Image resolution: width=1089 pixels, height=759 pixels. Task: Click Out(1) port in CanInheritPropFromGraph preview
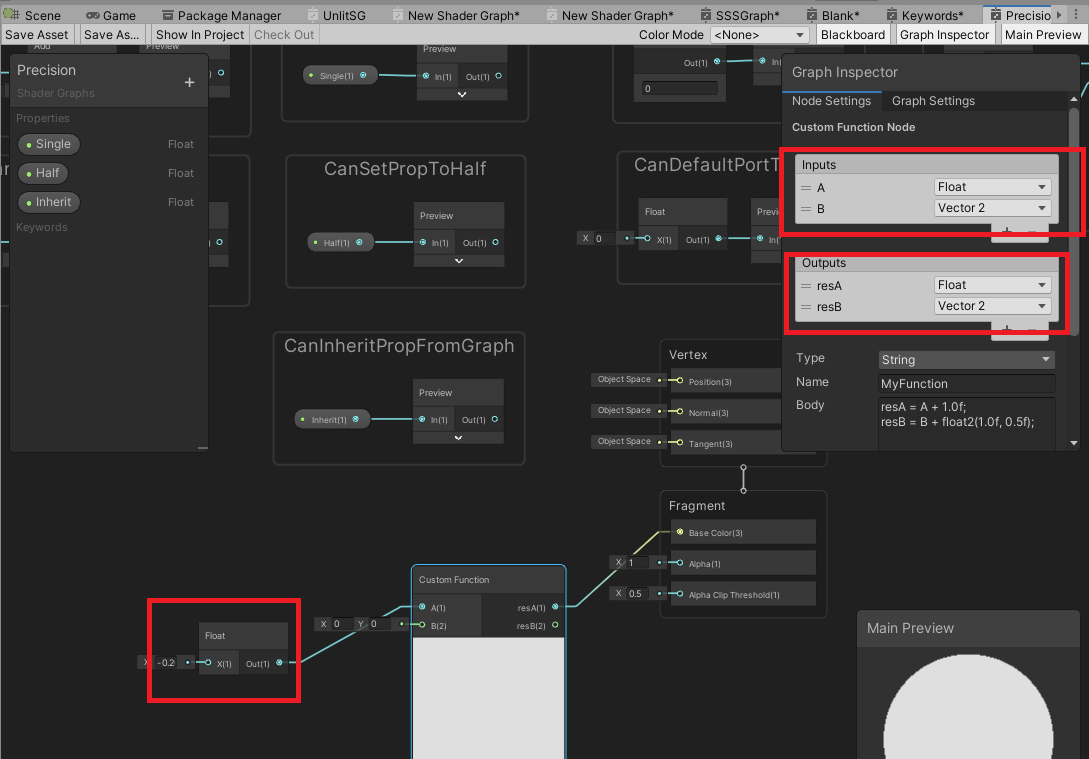click(x=494, y=419)
